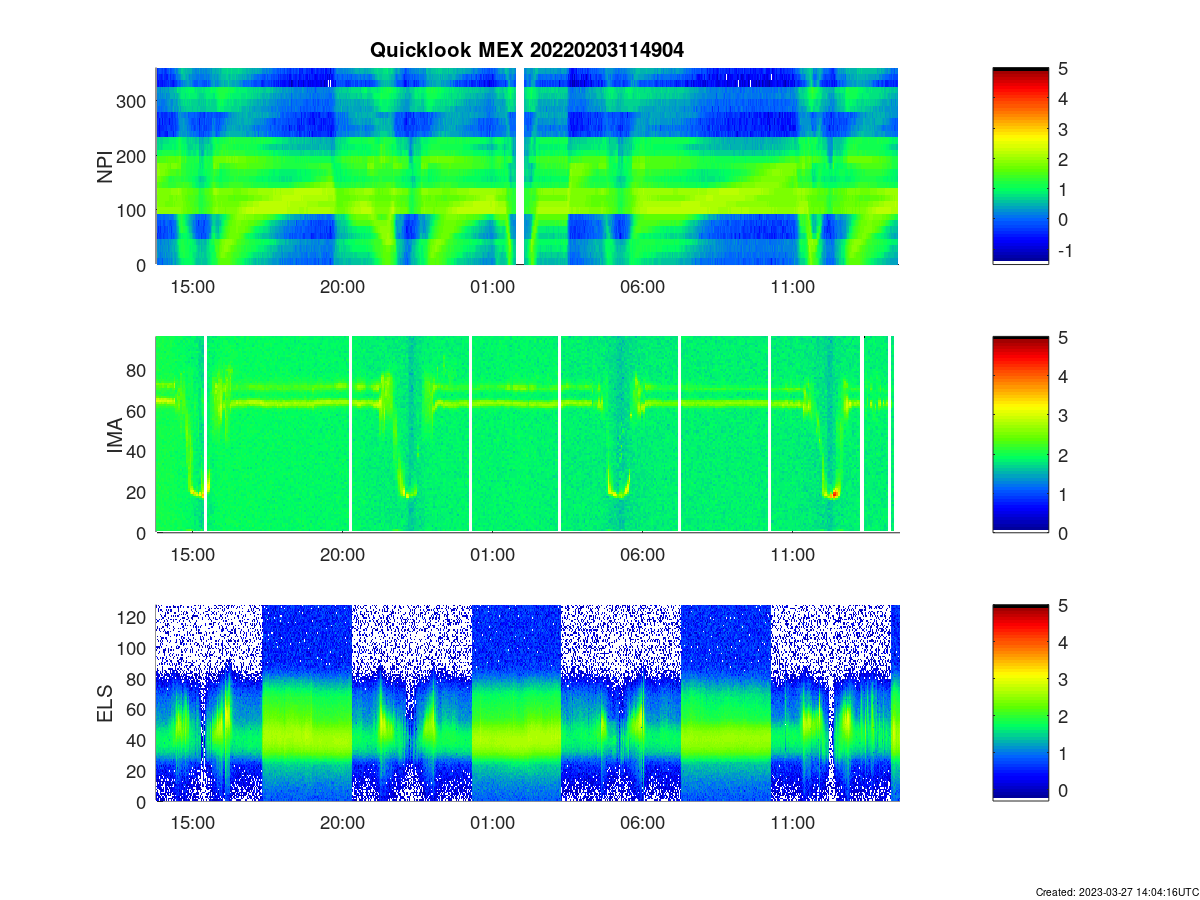Click the 06:00 tick of the NPI plot
Viewport: 1200px width, 900px height.
tap(642, 286)
